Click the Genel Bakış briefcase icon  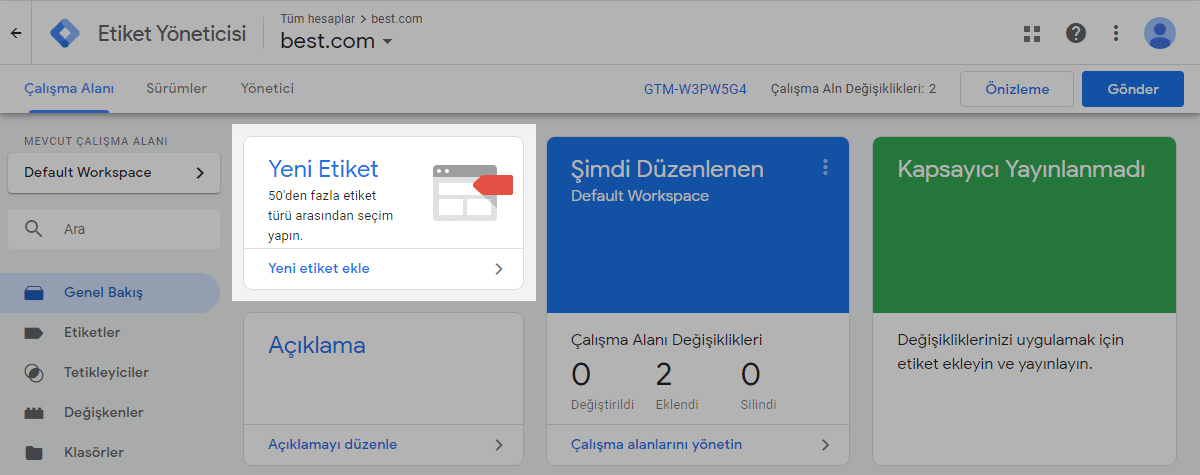pyautogui.click(x=34, y=293)
